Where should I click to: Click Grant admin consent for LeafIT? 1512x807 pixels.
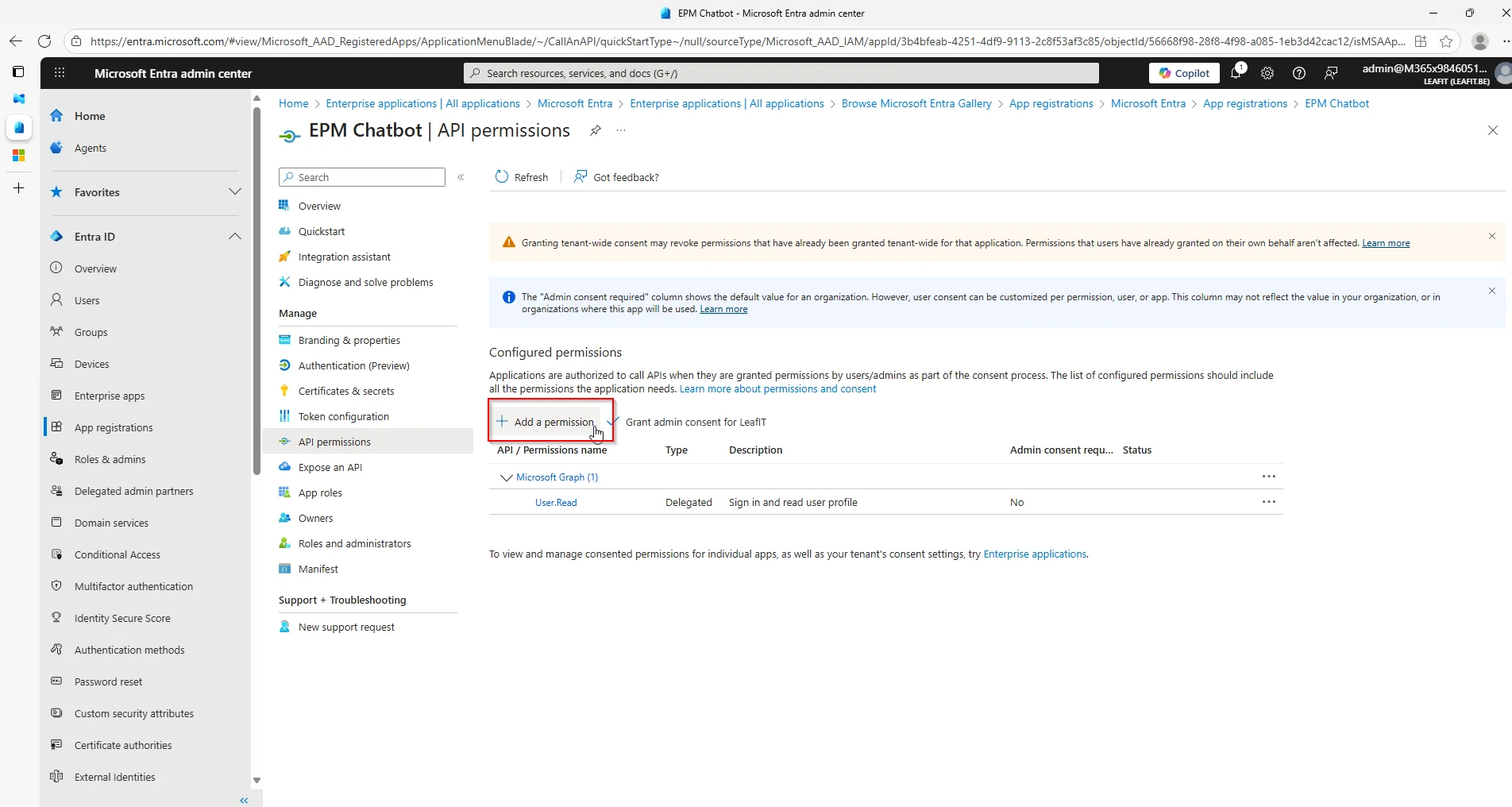(x=687, y=422)
